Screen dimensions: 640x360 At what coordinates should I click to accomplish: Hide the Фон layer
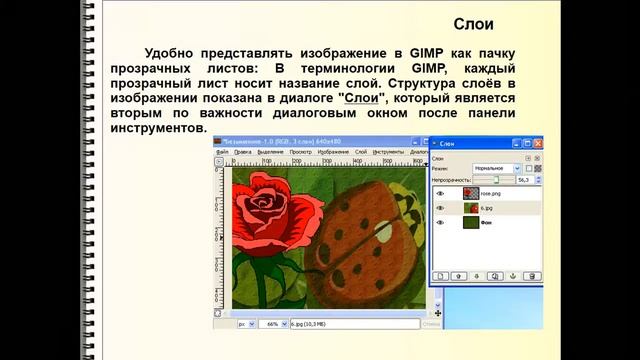(x=440, y=222)
